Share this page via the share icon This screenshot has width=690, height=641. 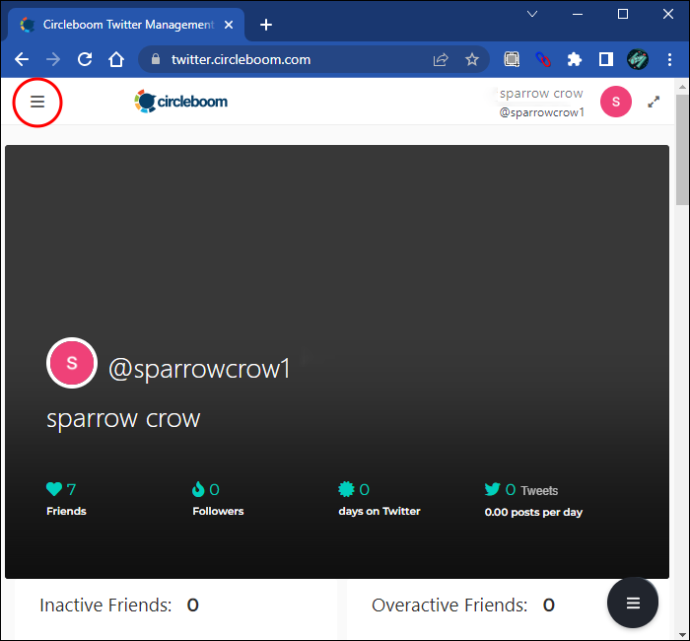(440, 59)
